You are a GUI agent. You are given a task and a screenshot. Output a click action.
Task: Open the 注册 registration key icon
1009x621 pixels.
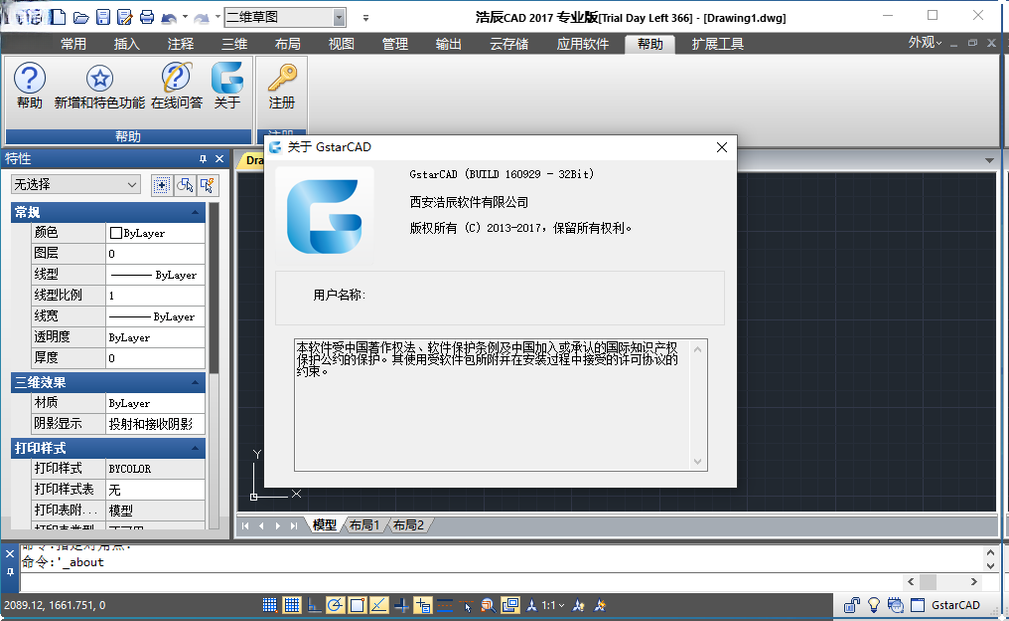click(282, 86)
